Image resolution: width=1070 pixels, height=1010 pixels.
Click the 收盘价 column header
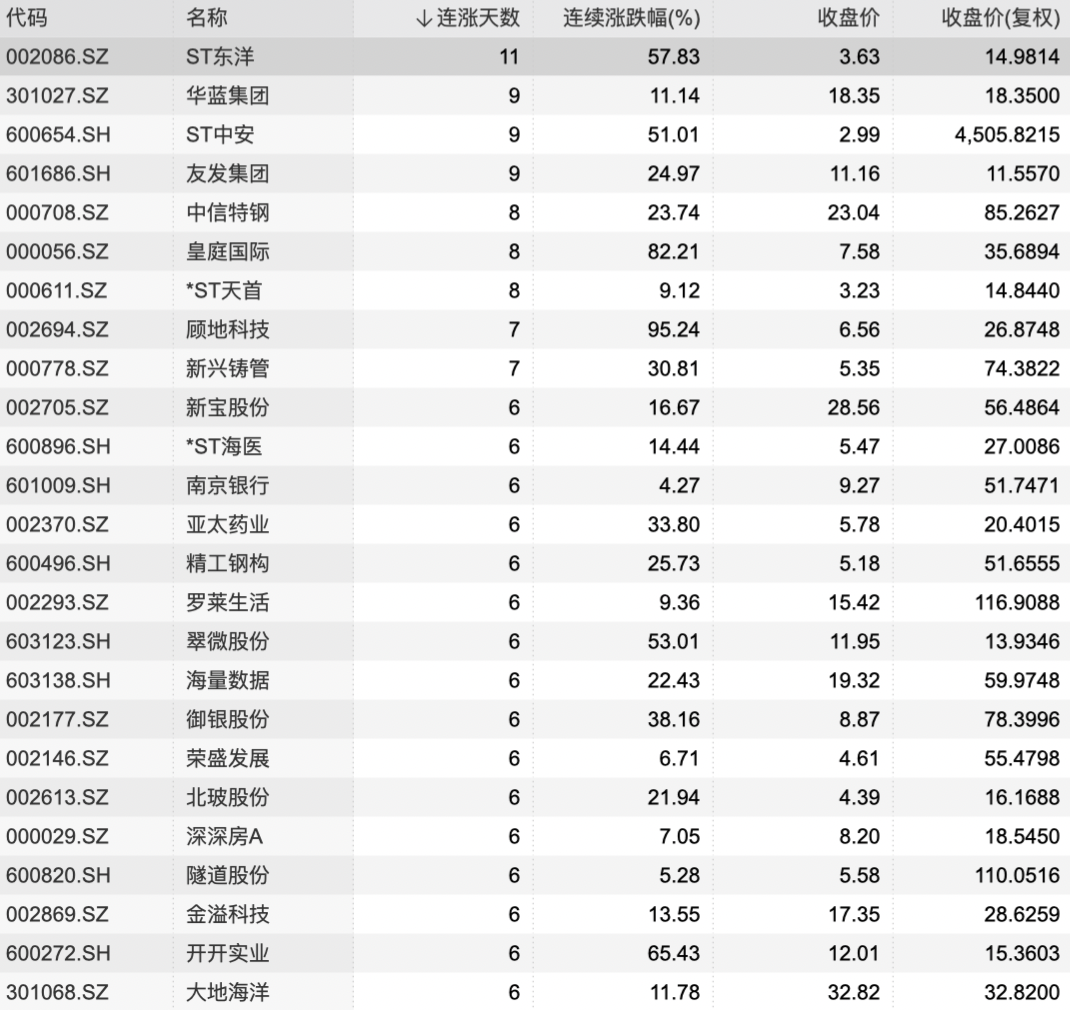pos(848,18)
